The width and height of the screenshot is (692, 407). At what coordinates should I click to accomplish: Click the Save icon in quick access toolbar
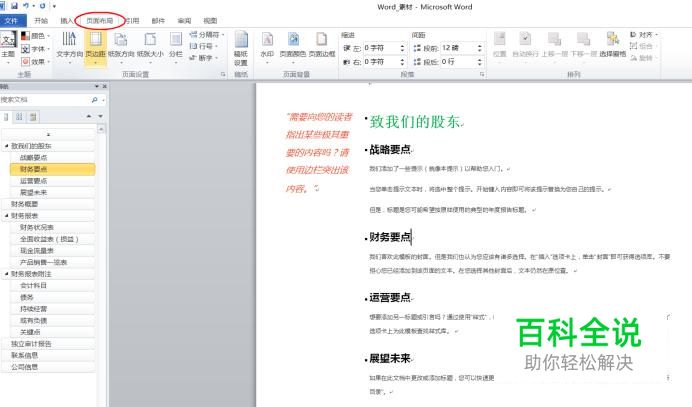(14, 6)
